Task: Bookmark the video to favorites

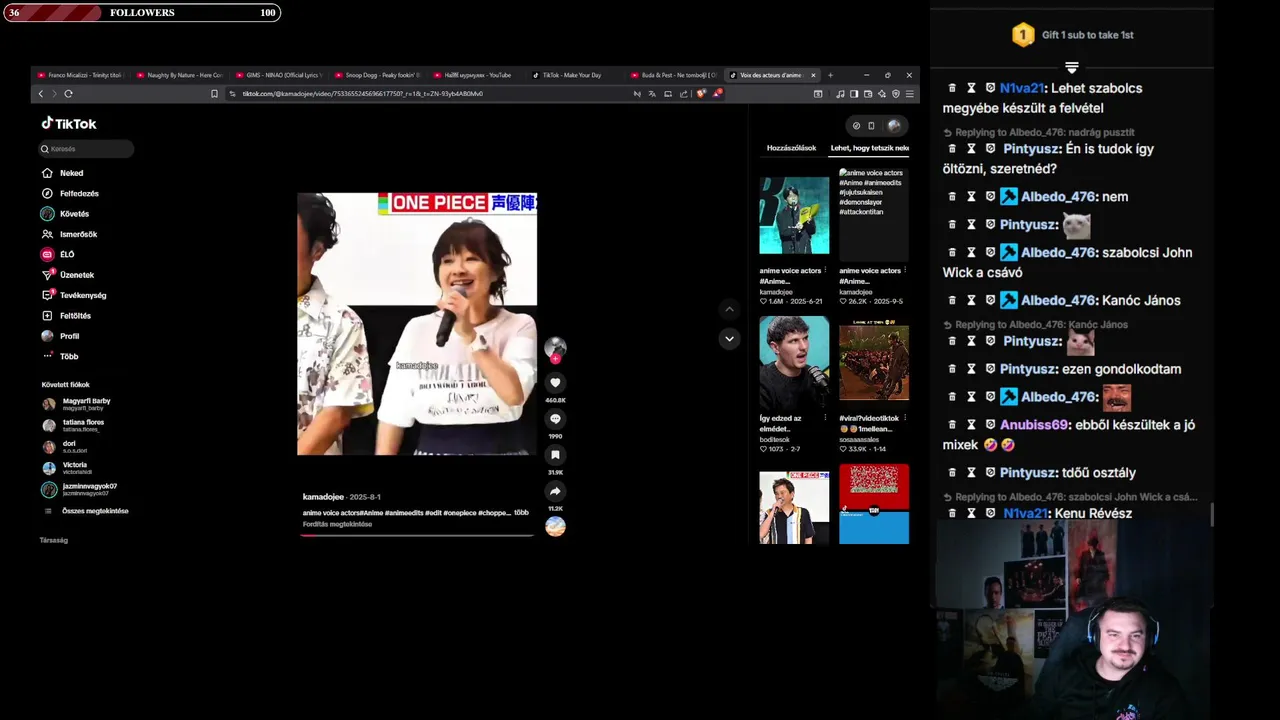Action: coord(555,455)
